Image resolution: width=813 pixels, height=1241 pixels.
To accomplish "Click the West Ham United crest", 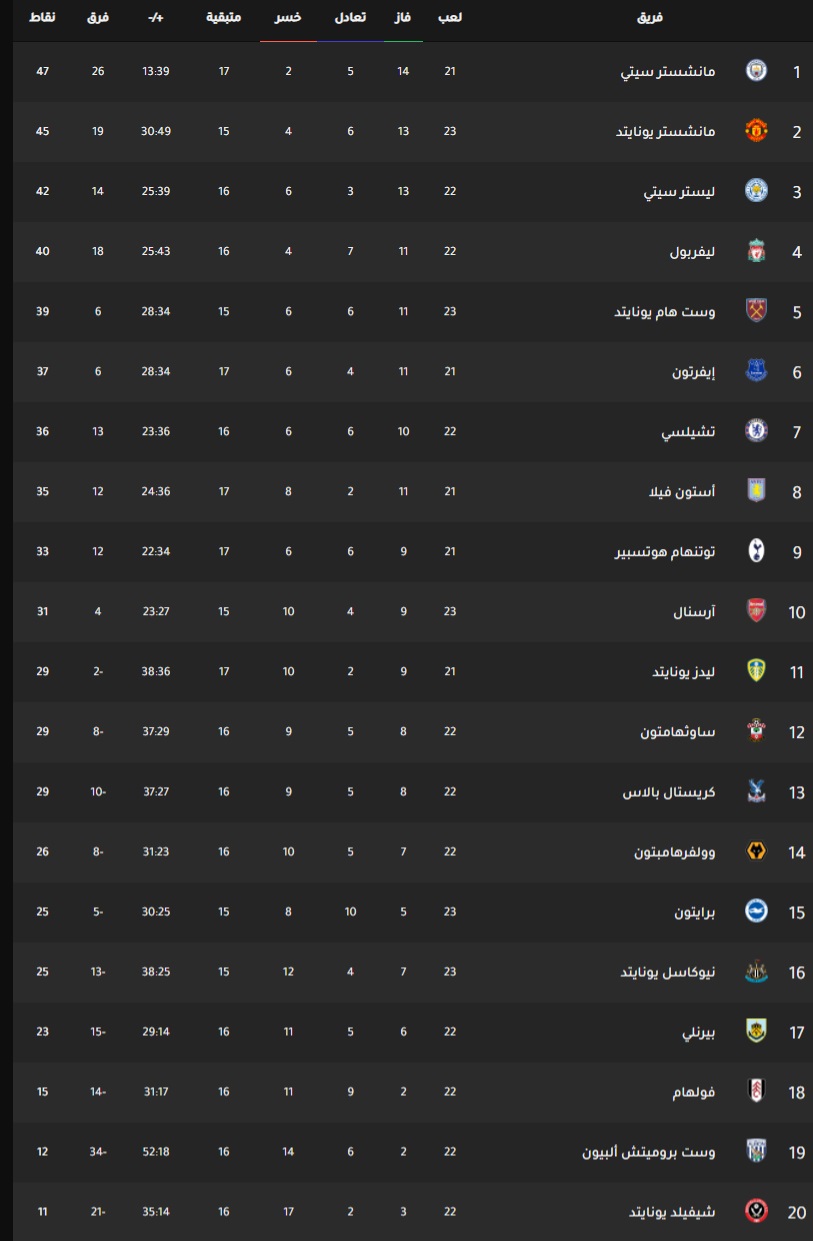I will (x=757, y=311).
